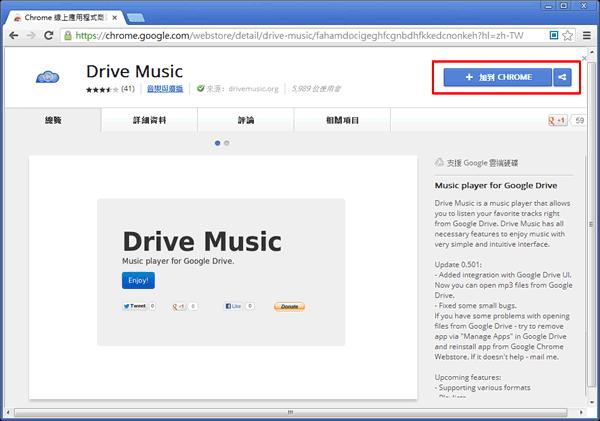Viewport: 600px width, 421px height.
Task: Close the detail overlay with the small X
Action: 584,58
